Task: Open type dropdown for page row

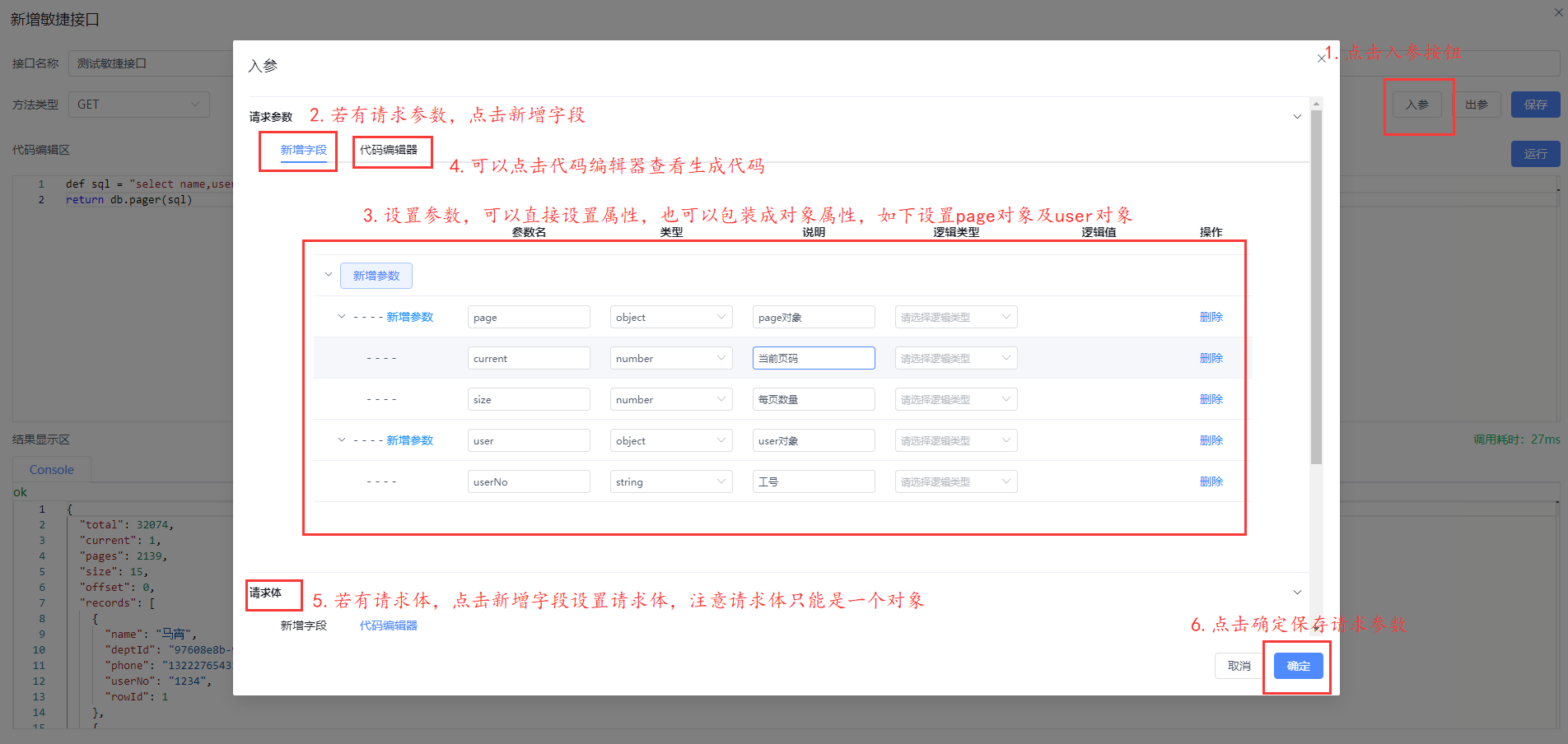Action: click(671, 317)
